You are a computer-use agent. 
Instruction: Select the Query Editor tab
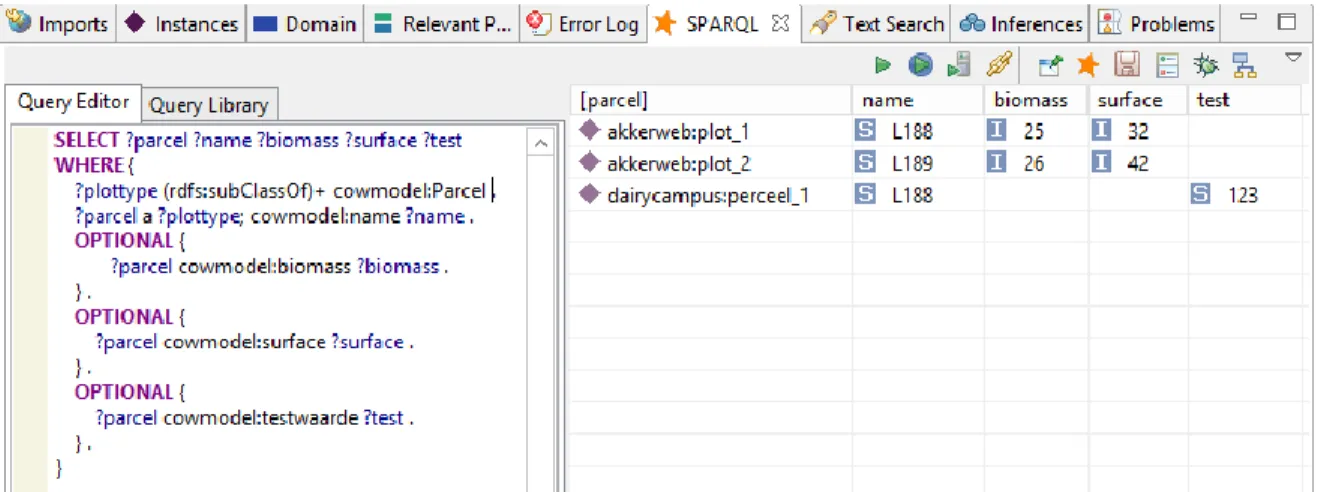pyautogui.click(x=73, y=102)
